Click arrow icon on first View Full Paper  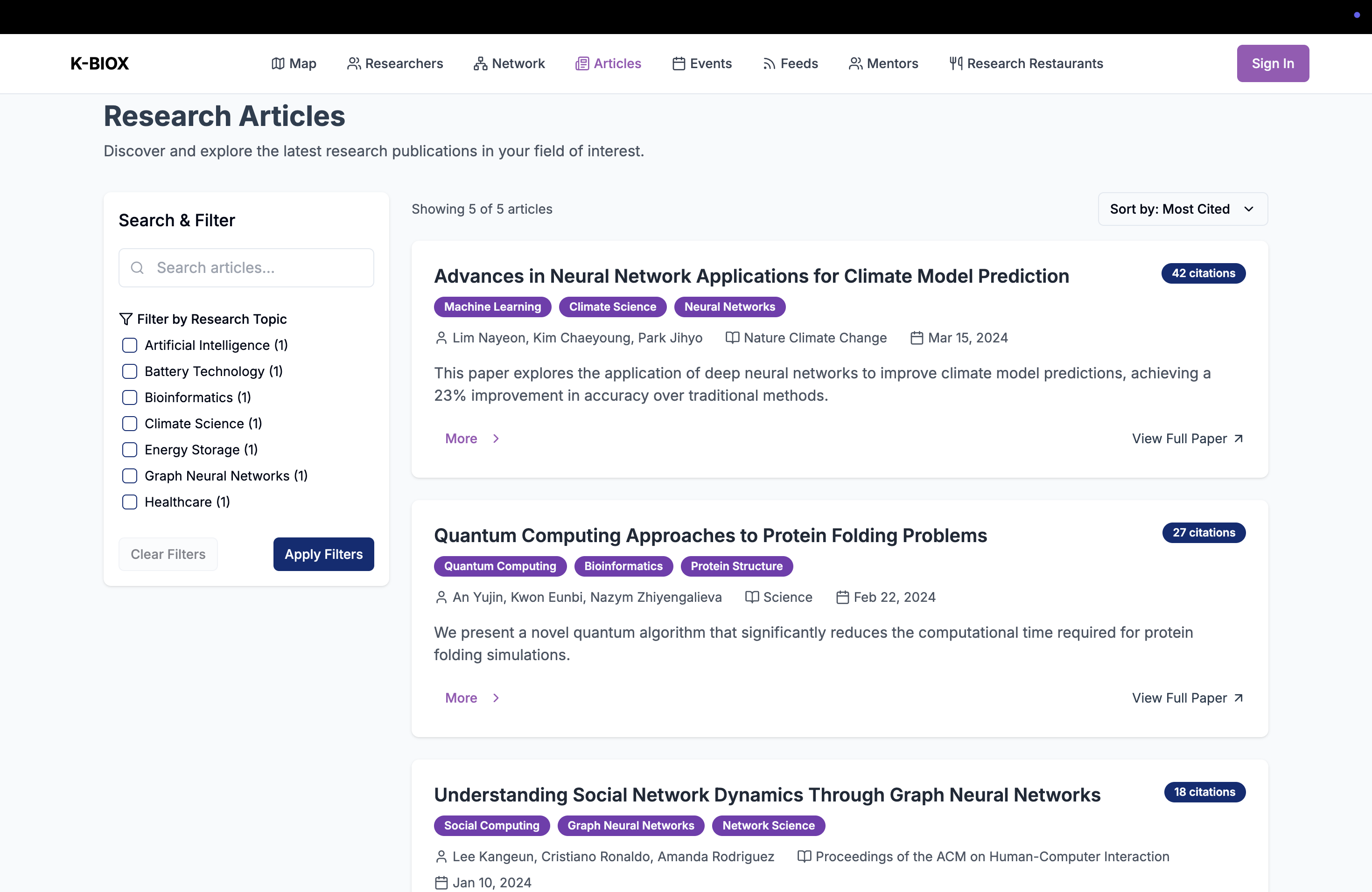(1238, 439)
